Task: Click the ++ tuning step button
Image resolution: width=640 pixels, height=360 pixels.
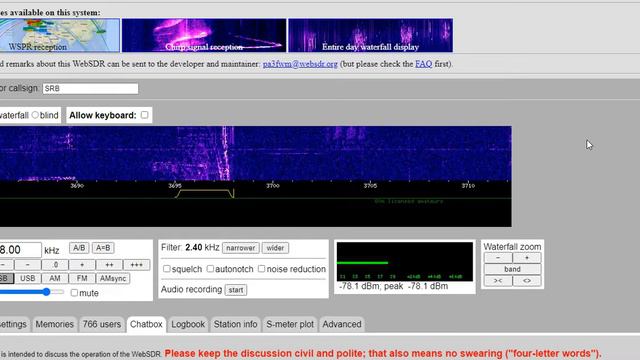Action: 109,265
